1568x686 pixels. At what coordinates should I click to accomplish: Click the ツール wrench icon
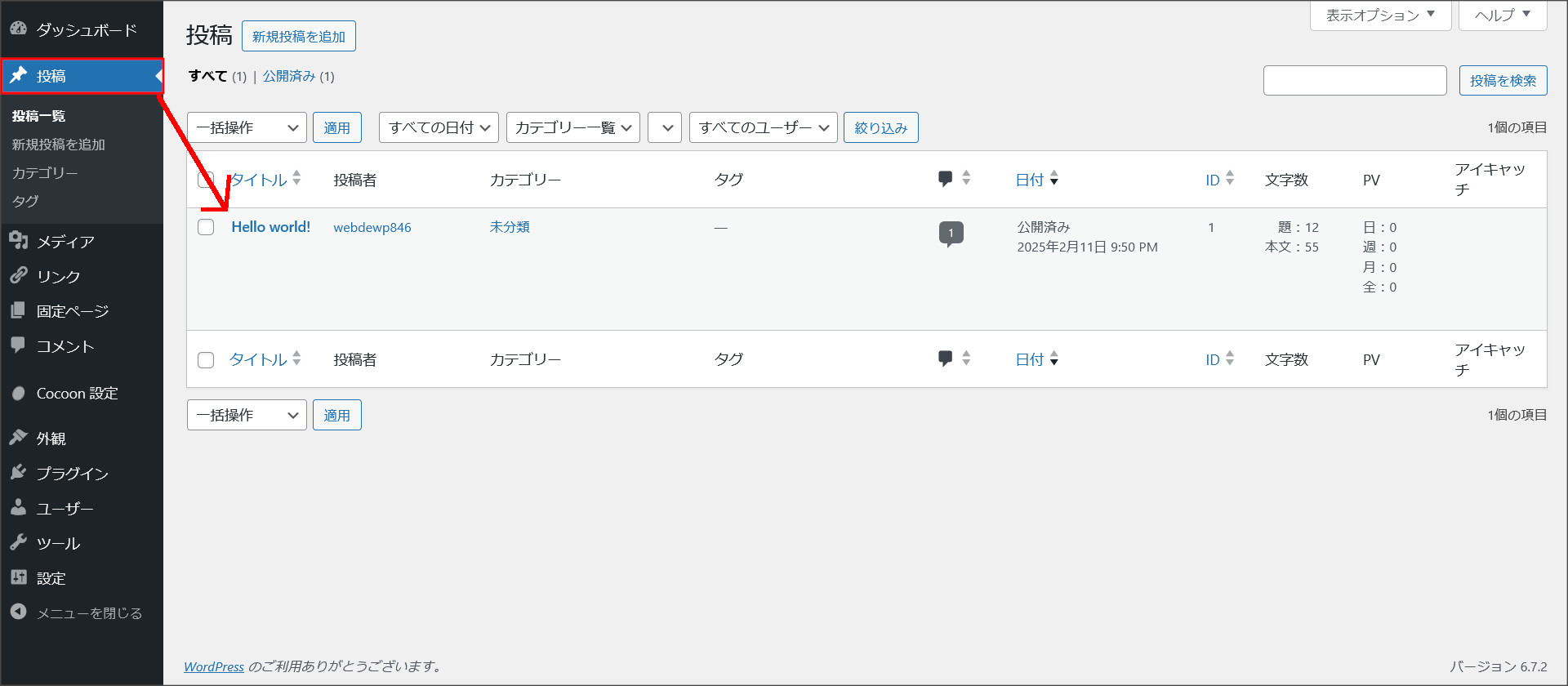click(18, 542)
